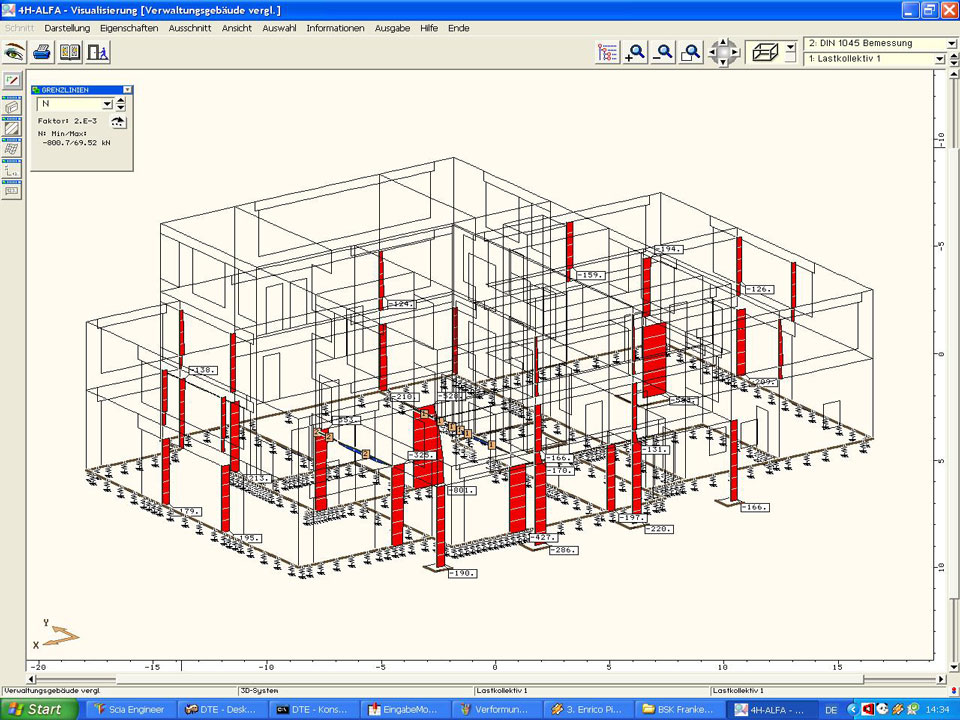The width and height of the screenshot is (960, 720).
Task: Select the zoom window magnifier tool
Action: pyautogui.click(x=690, y=53)
